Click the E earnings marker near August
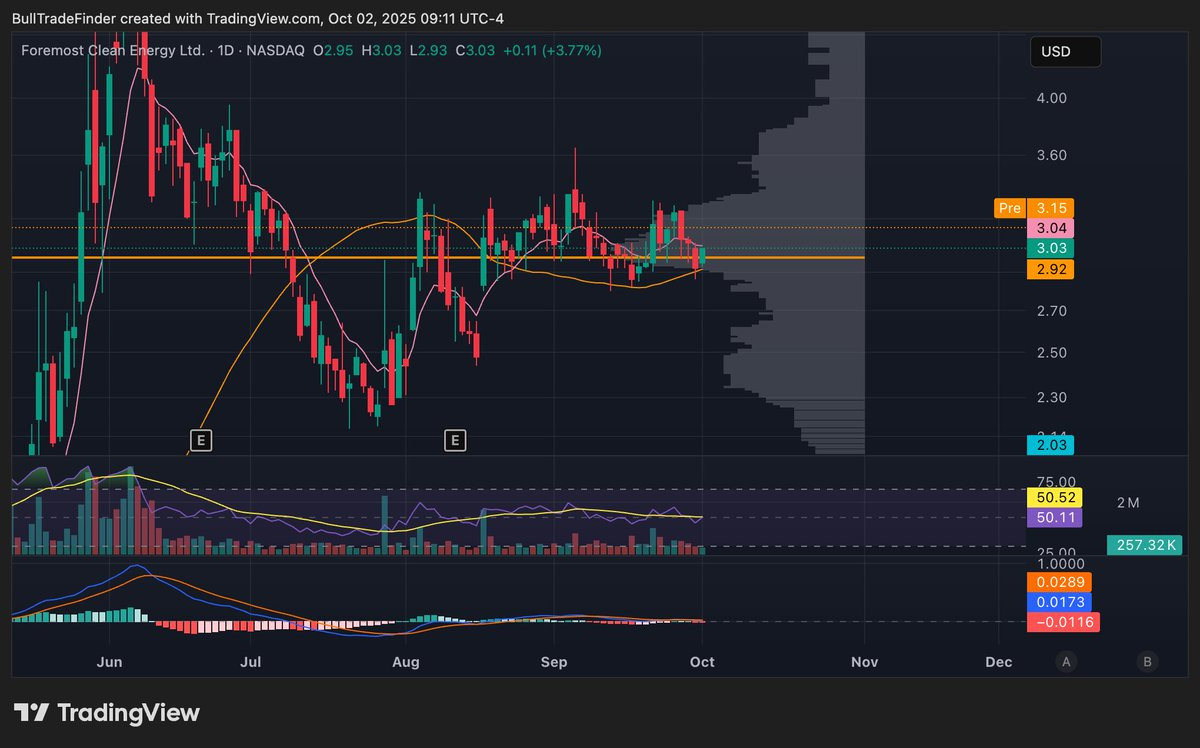Viewport: 1200px width, 748px height. click(456, 439)
